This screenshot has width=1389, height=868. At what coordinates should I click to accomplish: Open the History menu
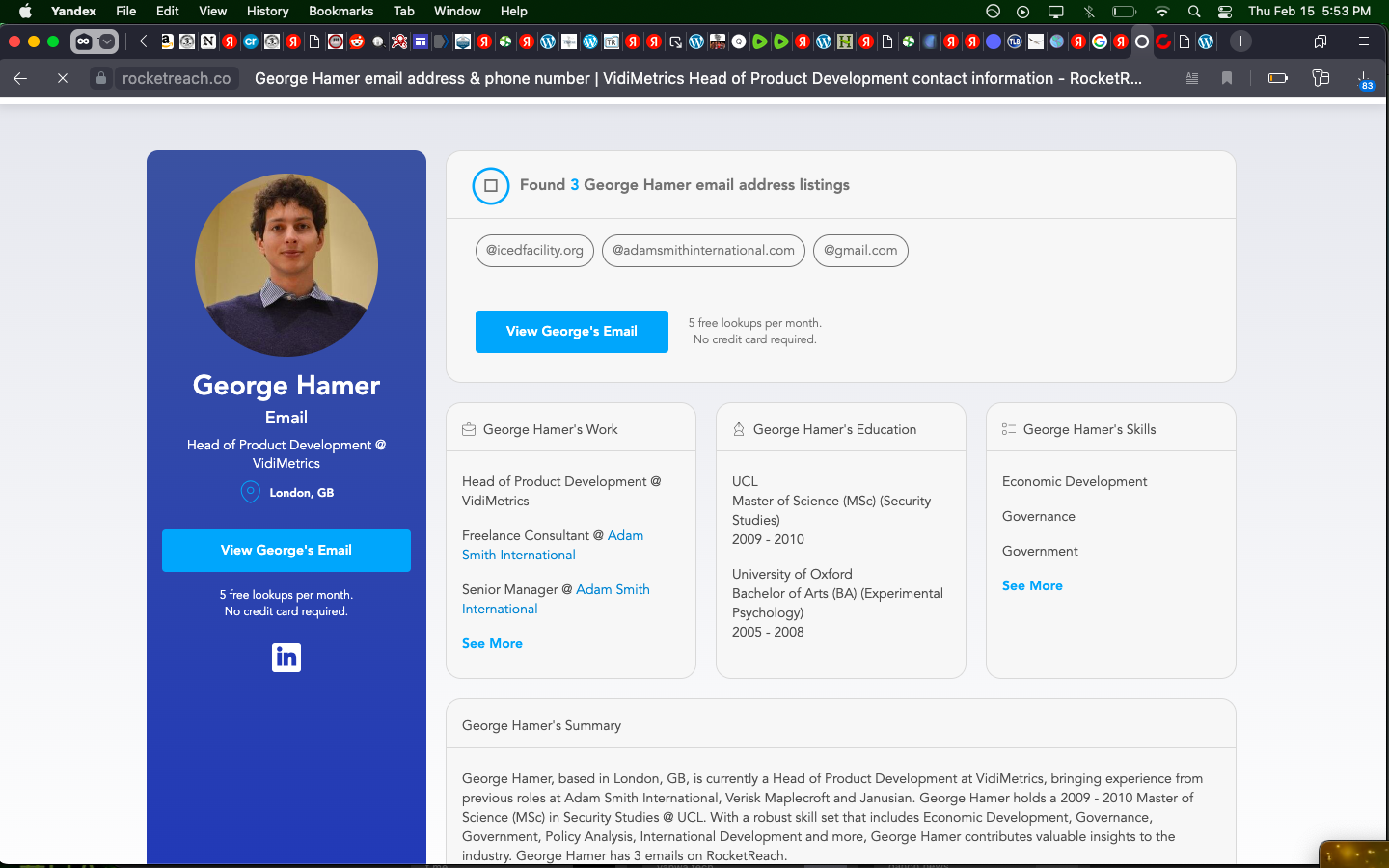click(x=267, y=12)
